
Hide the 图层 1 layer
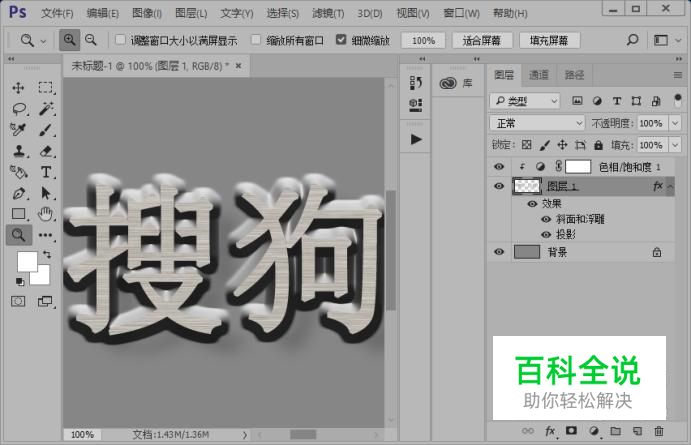(x=499, y=186)
